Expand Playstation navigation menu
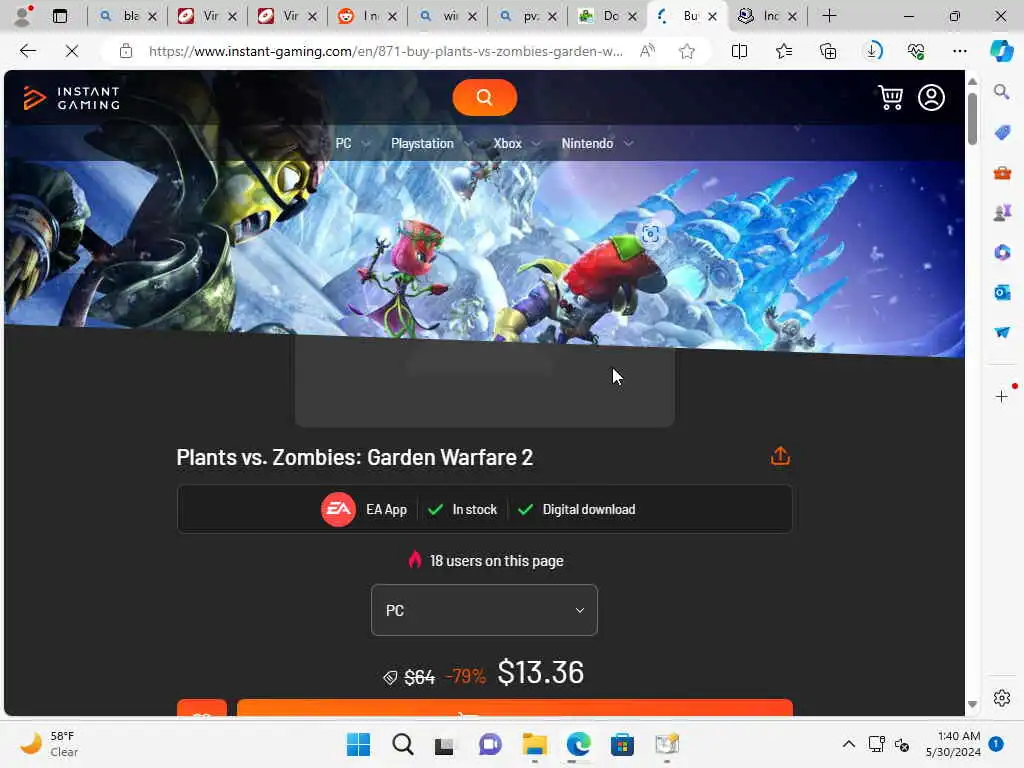The height and width of the screenshot is (768, 1024). point(431,144)
